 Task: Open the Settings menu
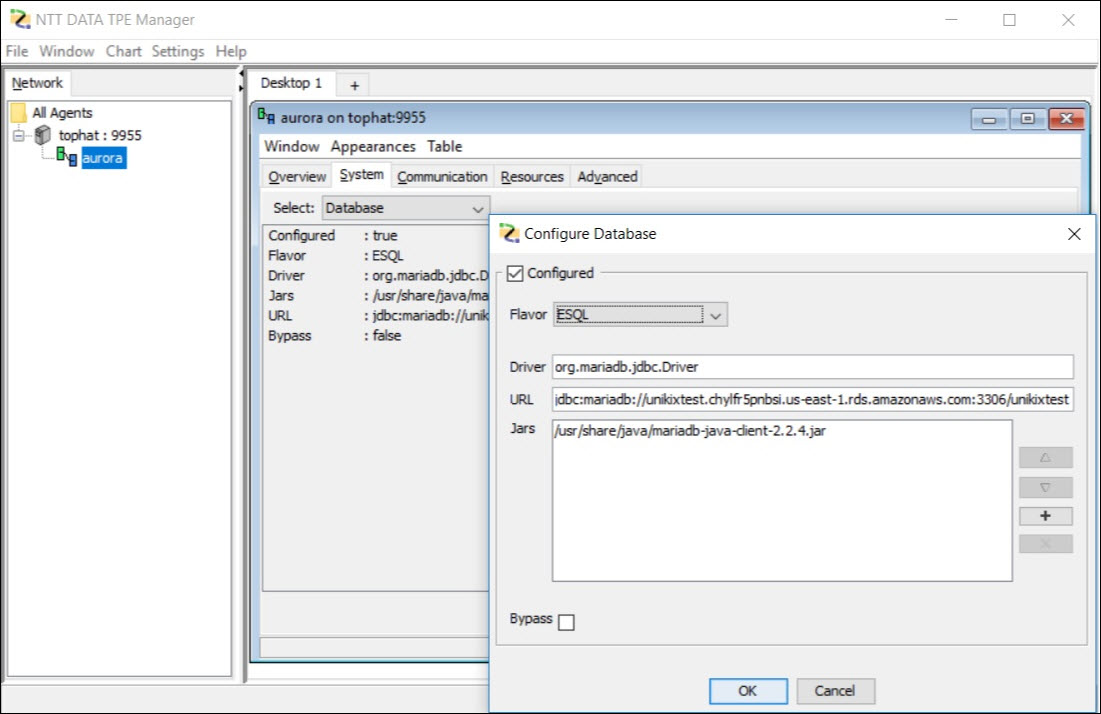[178, 51]
